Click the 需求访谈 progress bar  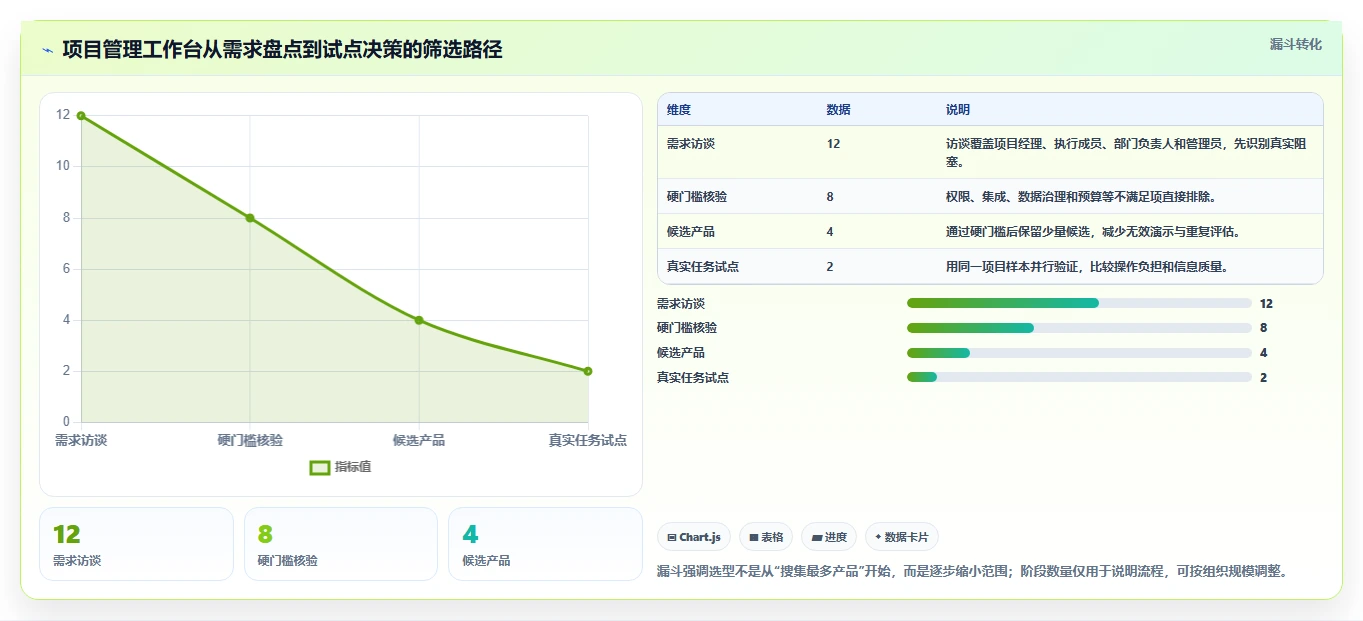pos(1079,303)
